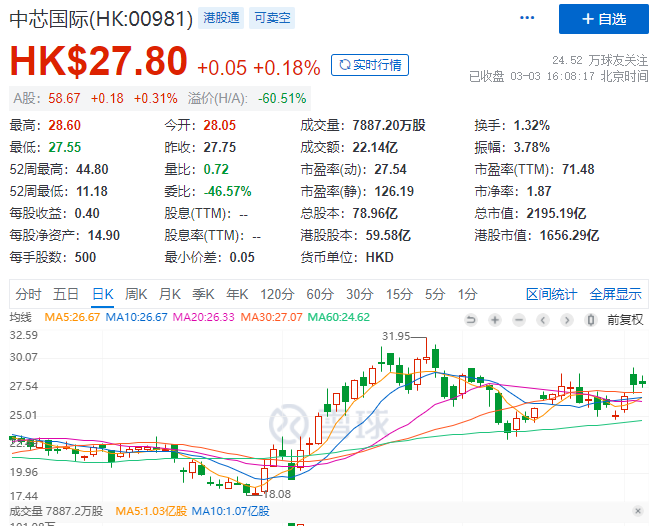This screenshot has height=526, width=668.
Task: Click the candlestick style icon
Action: tap(588, 318)
